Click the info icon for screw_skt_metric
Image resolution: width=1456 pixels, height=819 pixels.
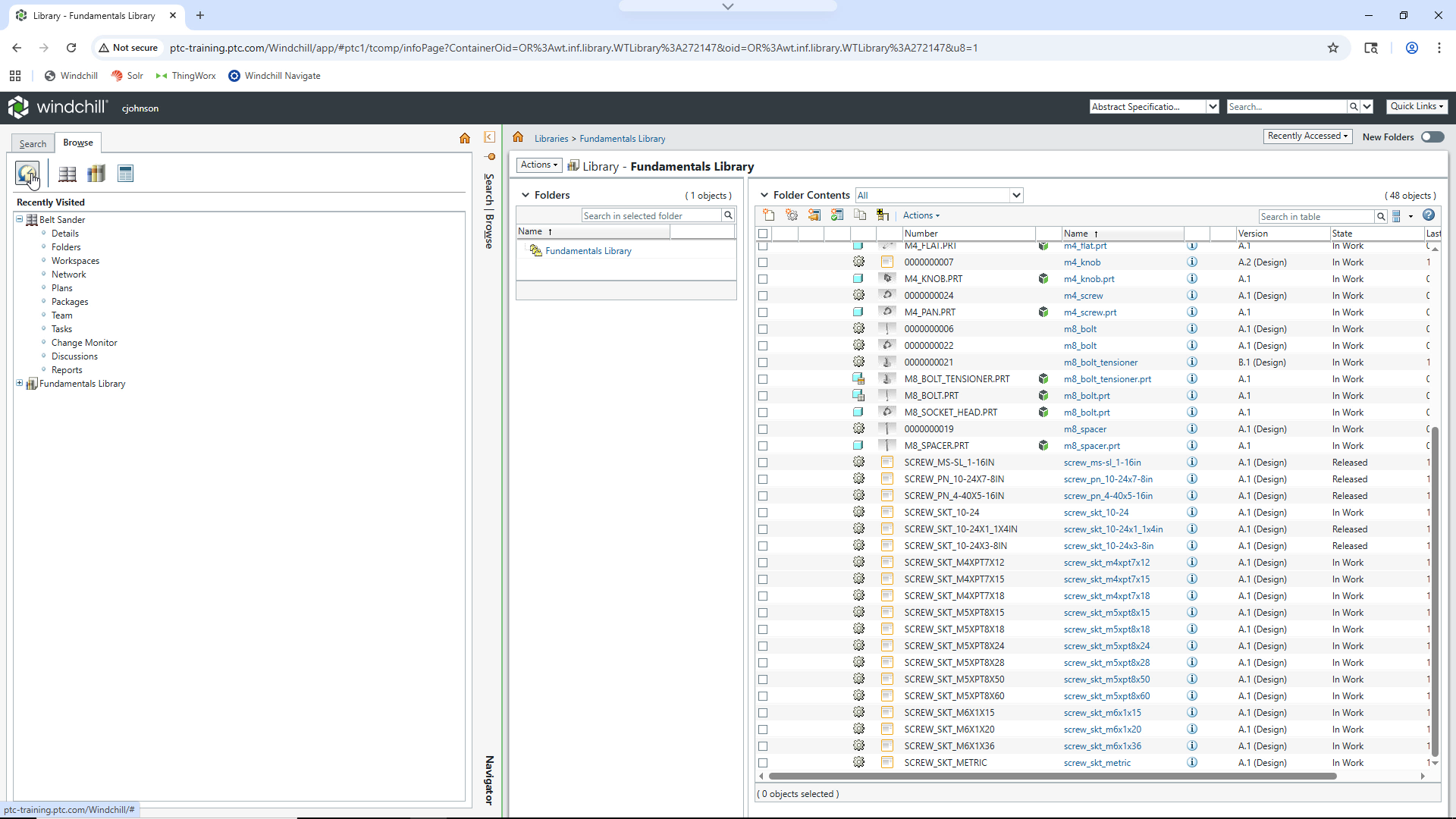pos(1192,763)
